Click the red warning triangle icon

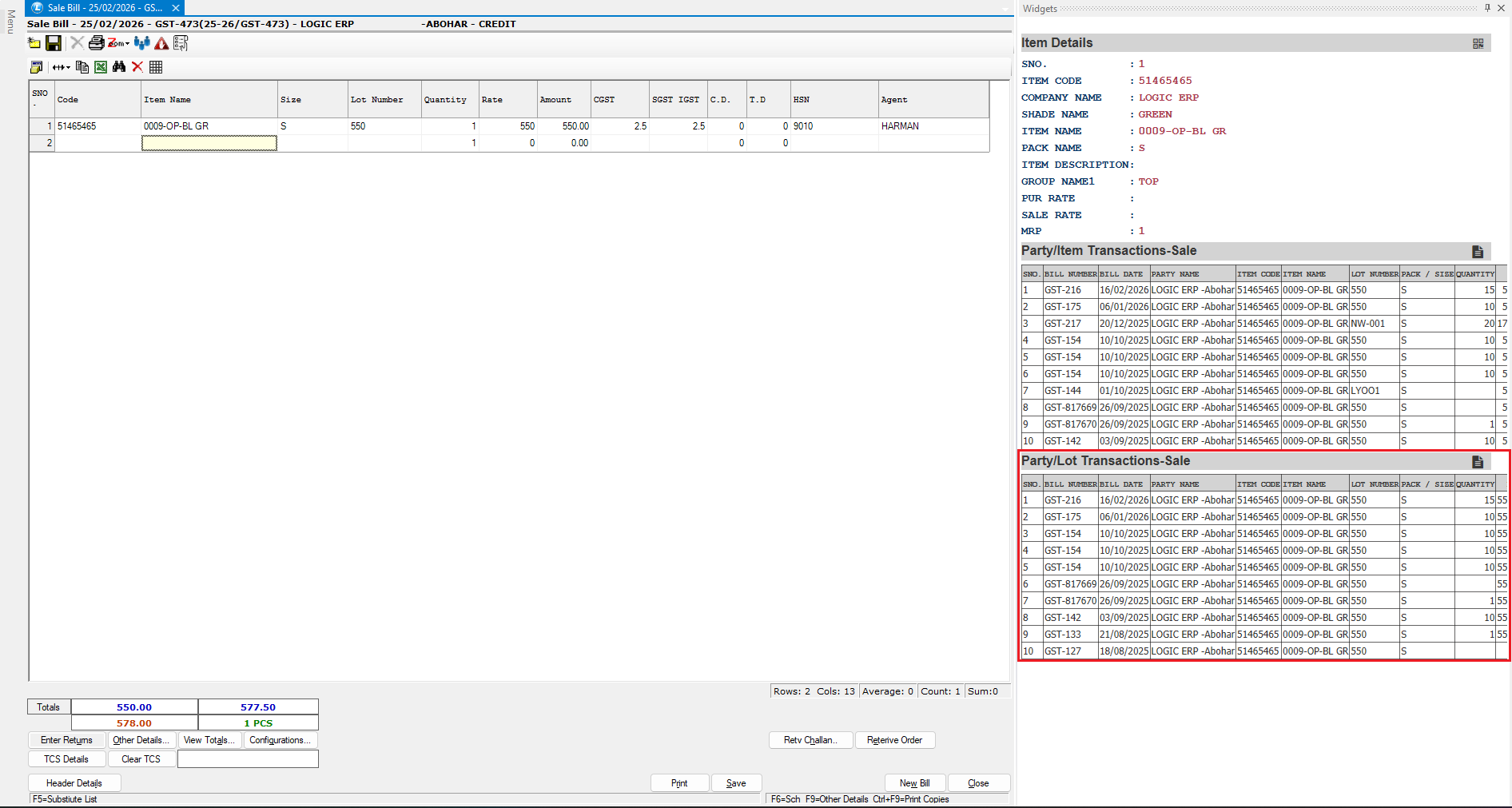161,43
